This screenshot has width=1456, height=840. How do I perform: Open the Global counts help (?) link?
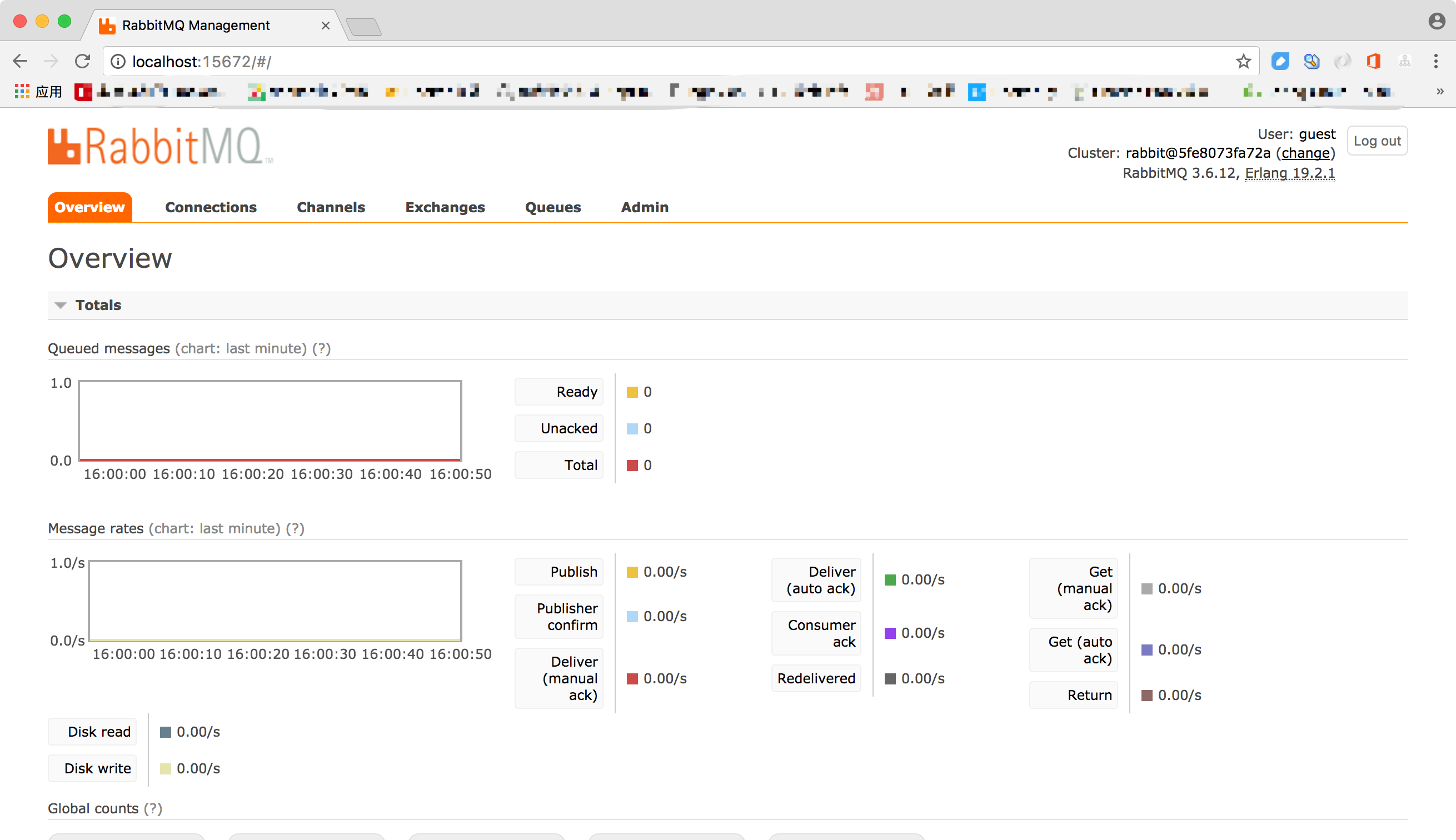(152, 808)
